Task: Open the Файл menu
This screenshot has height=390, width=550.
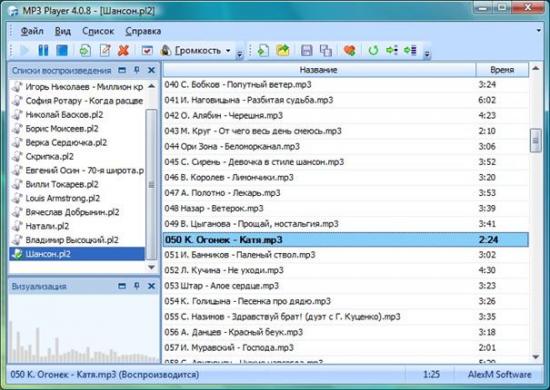Action: [x=32, y=31]
